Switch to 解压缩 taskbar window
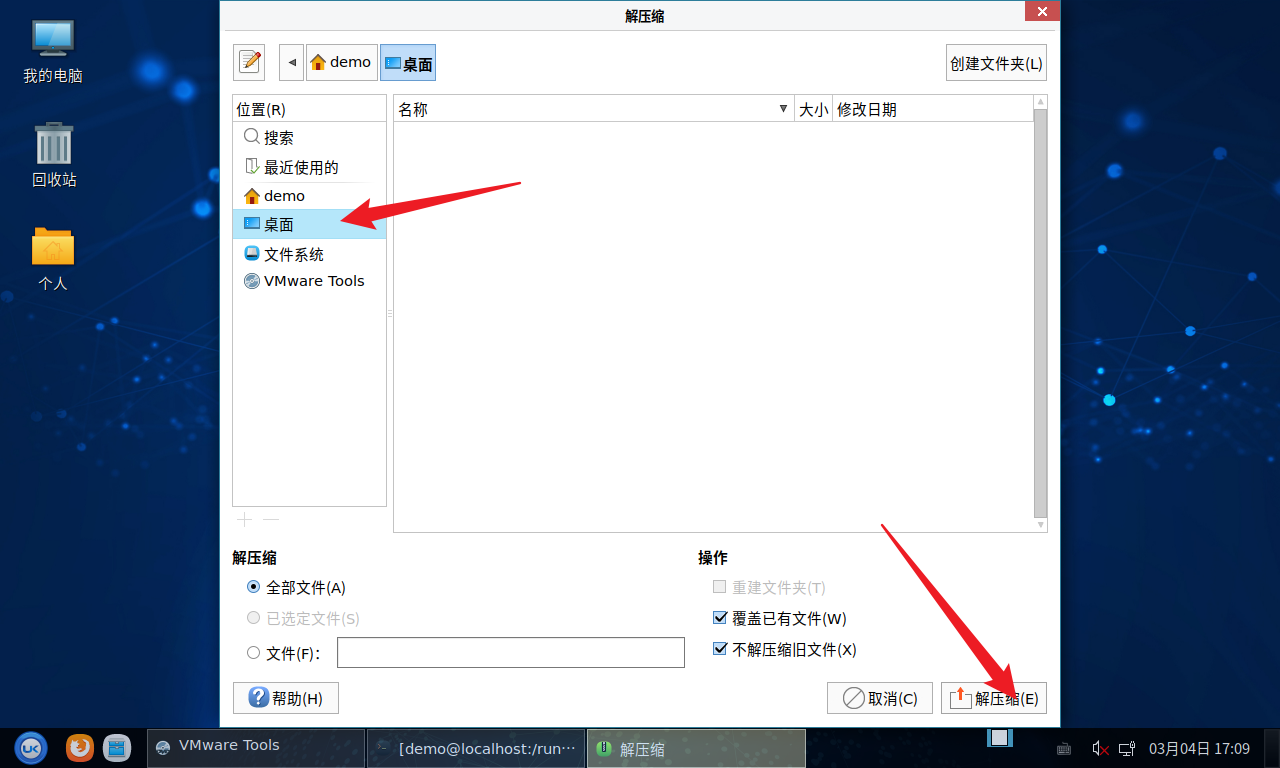Screen dimensions: 1280x768 coord(696,747)
